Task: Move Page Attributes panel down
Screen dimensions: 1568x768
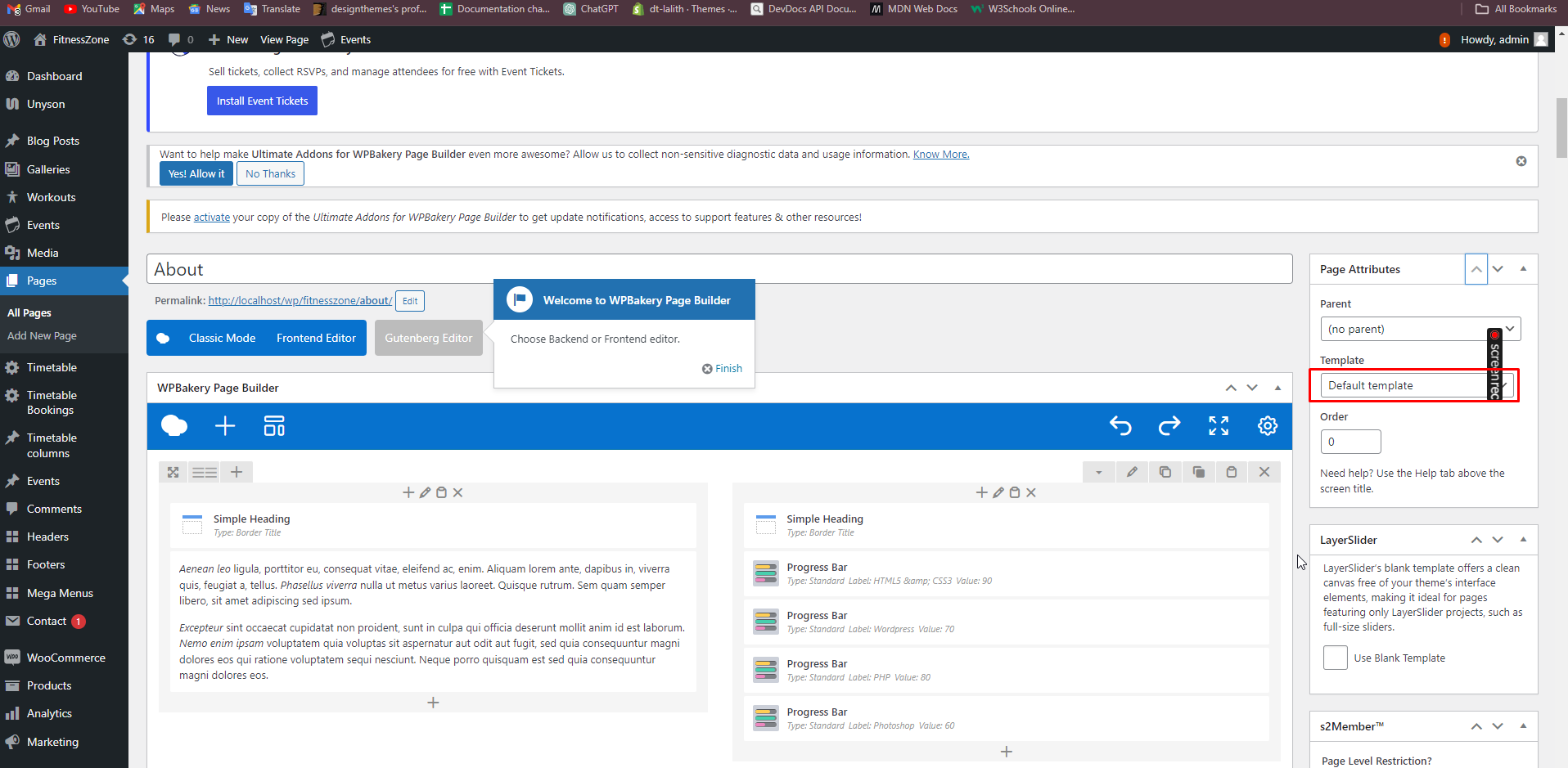Action: click(x=1498, y=269)
